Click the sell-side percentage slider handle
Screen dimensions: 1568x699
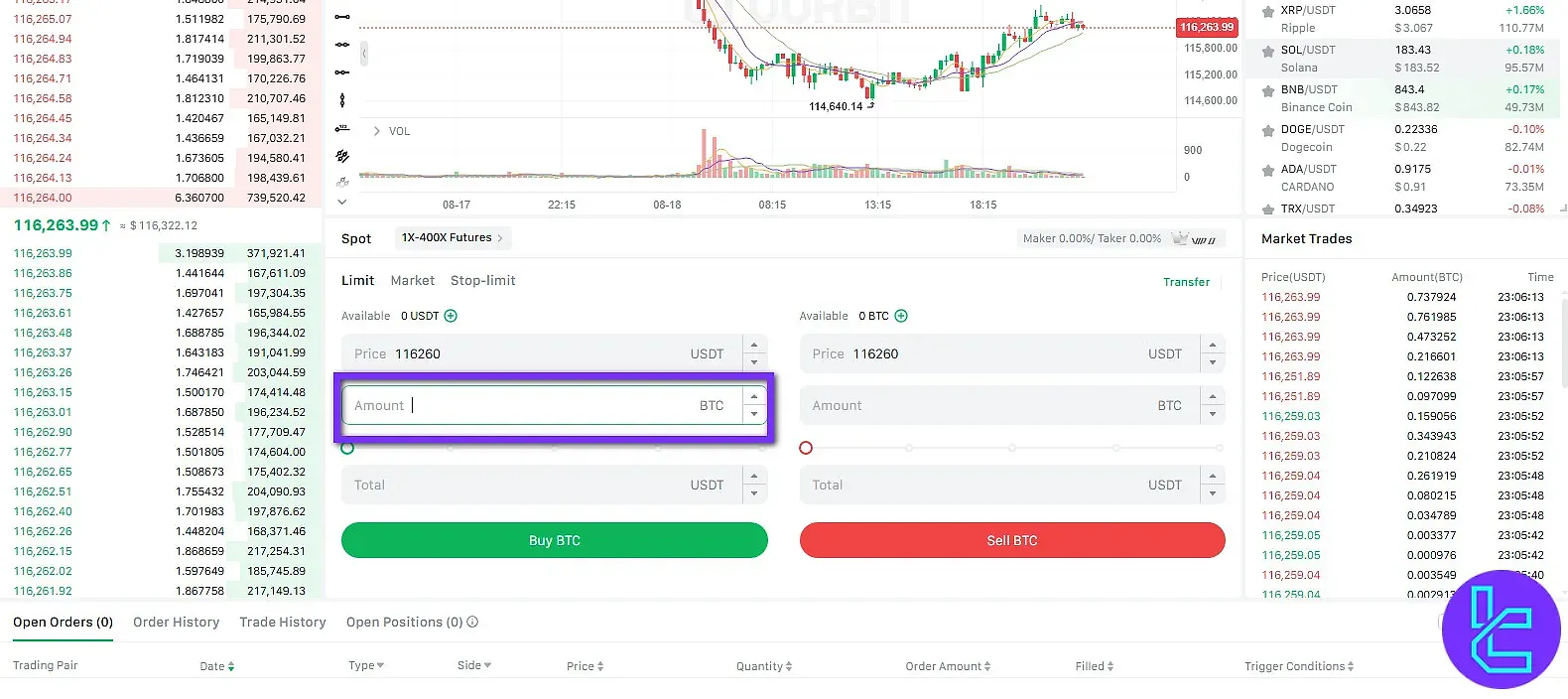pyautogui.click(x=806, y=448)
